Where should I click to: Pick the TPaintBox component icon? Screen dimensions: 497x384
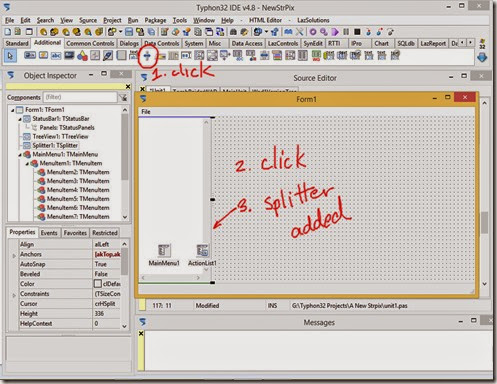pos(108,55)
